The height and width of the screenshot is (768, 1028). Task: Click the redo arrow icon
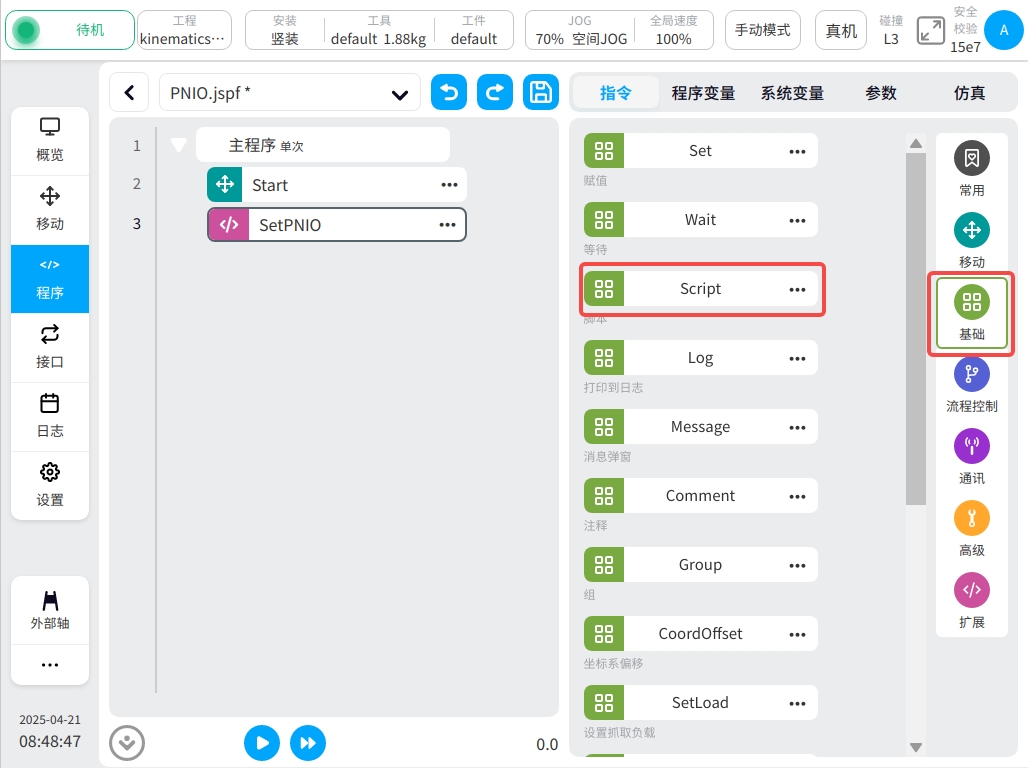495,93
